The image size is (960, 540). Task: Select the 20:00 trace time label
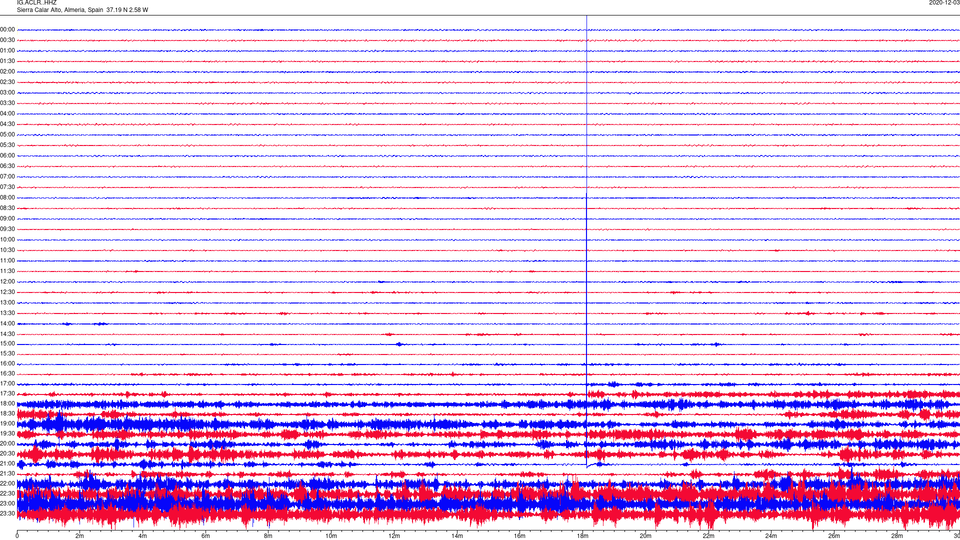pyautogui.click(x=7, y=444)
